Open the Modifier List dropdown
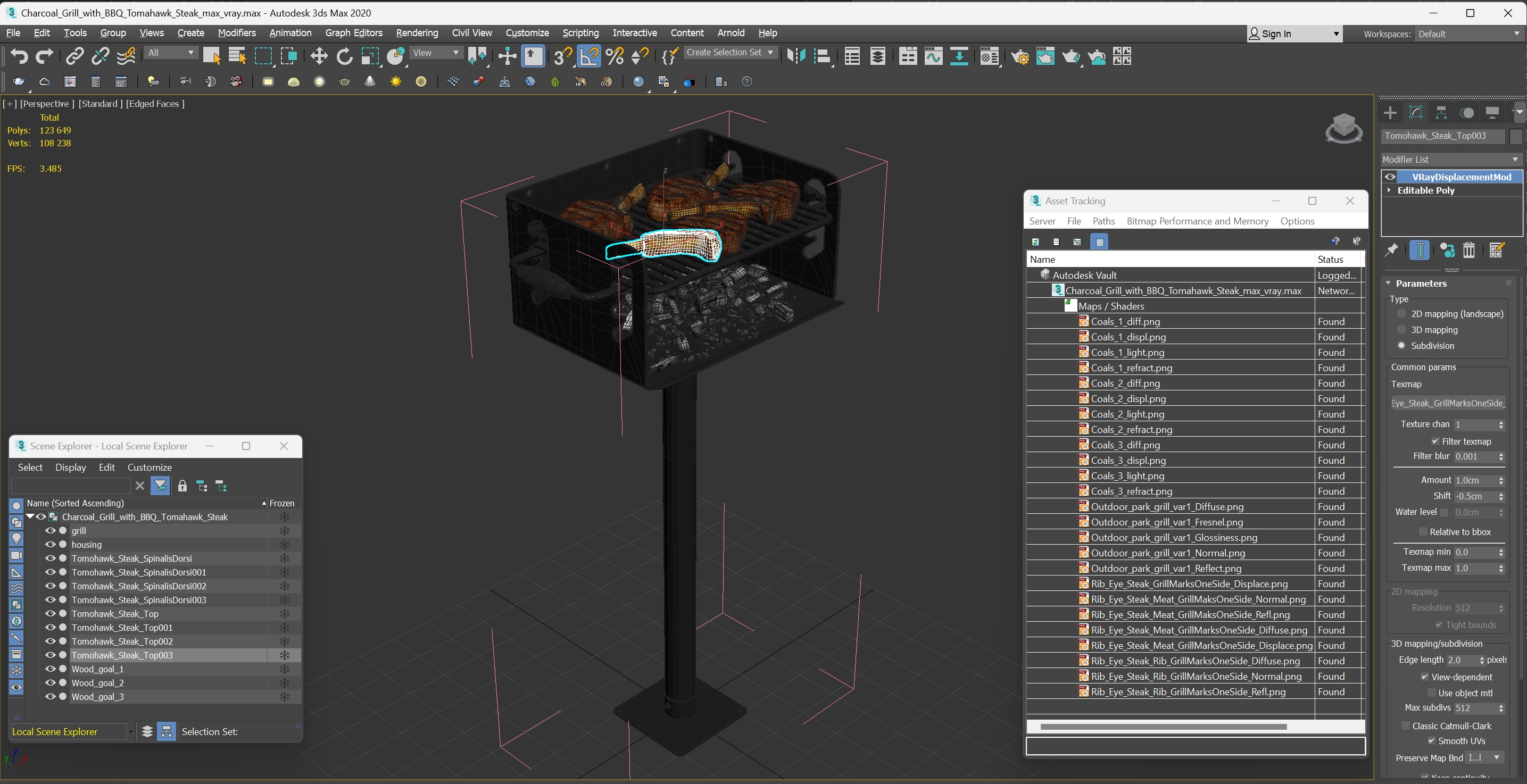This screenshot has height=784, width=1527. point(1450,160)
